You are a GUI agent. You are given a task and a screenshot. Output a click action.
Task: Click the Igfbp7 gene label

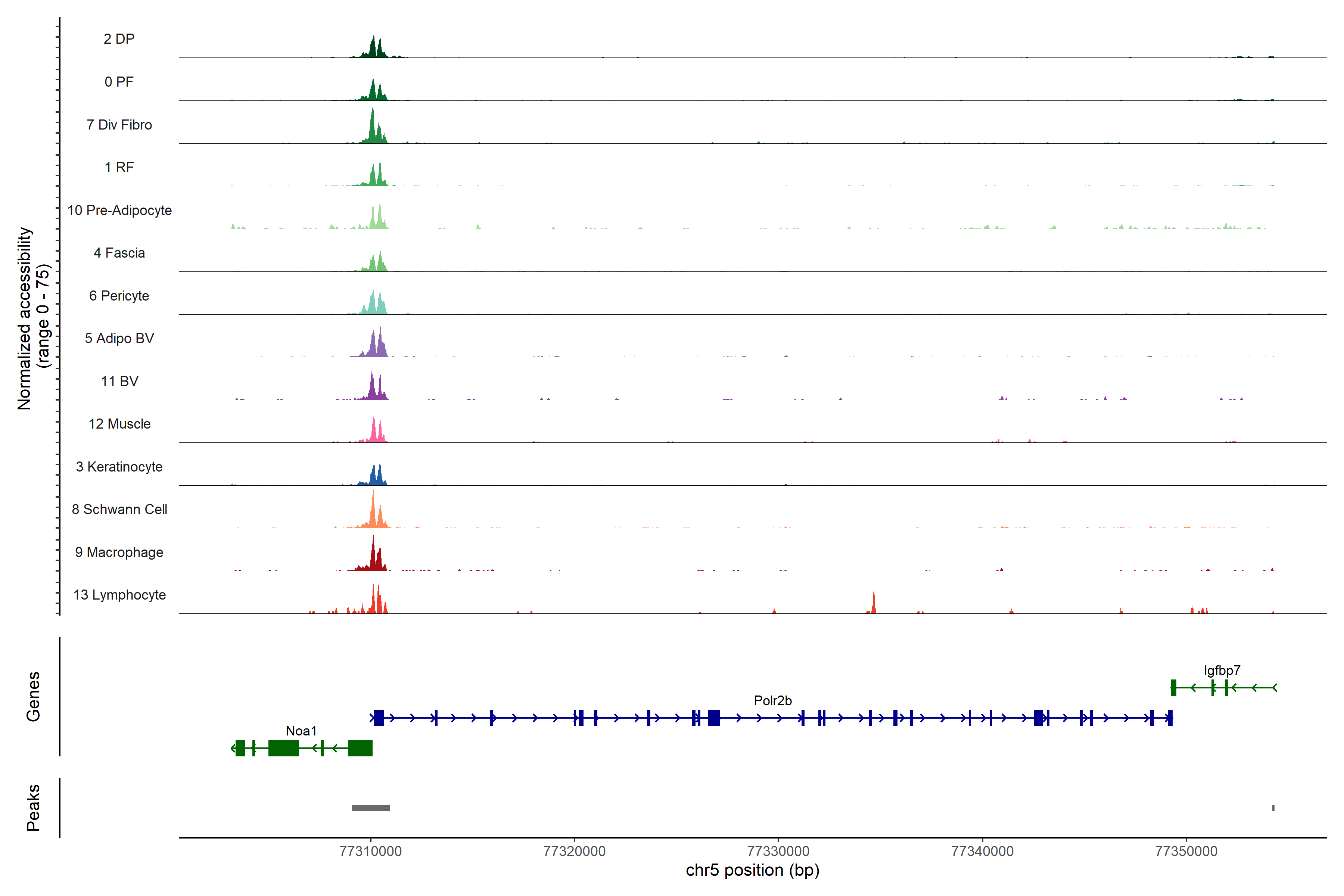[1222, 670]
